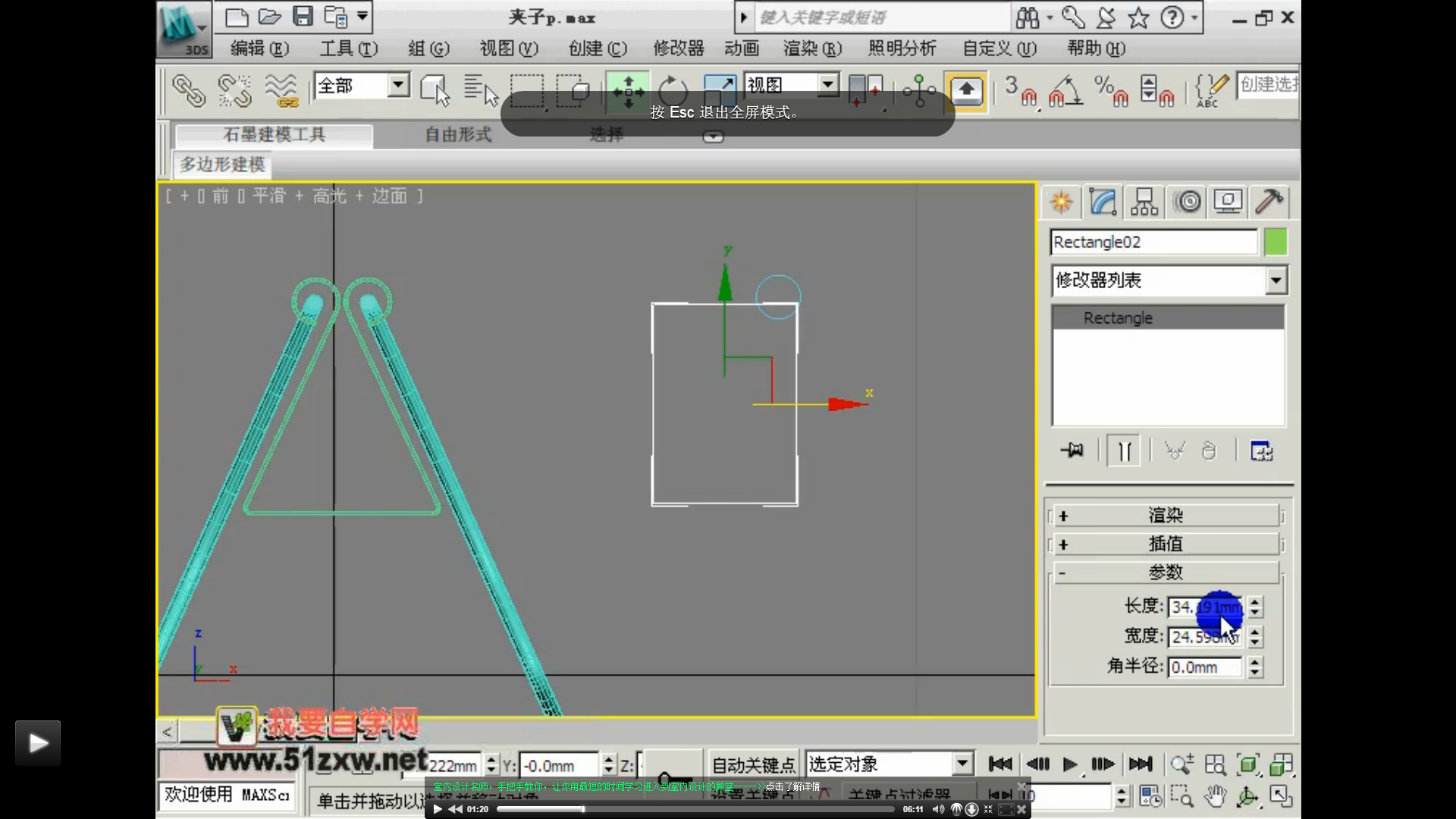The width and height of the screenshot is (1456, 819).
Task: Open the Utilities hammer panel tab
Action: (1269, 202)
